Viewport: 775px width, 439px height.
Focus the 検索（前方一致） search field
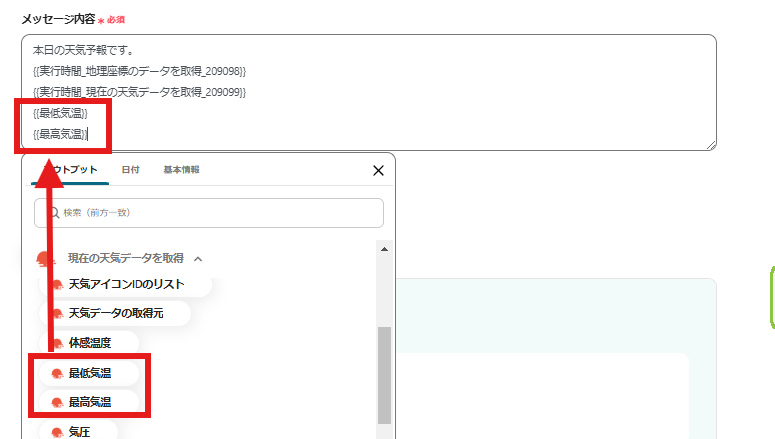tap(209, 213)
